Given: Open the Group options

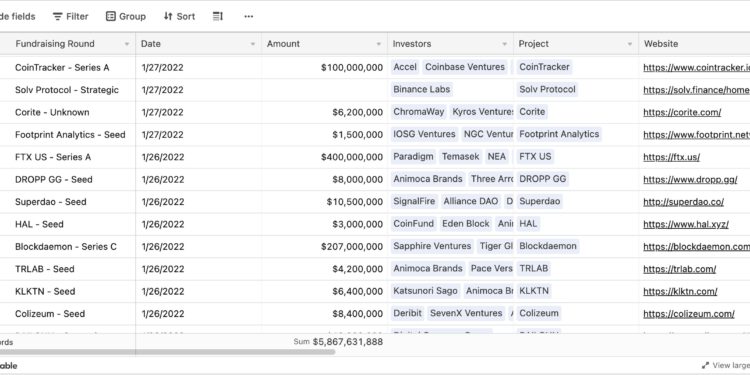Looking at the screenshot, I should (x=126, y=16).
